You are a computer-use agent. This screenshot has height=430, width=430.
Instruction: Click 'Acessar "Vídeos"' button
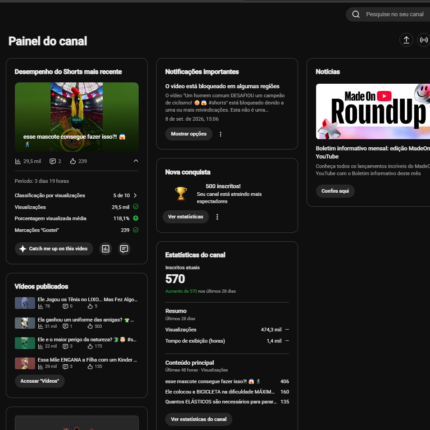point(40,381)
